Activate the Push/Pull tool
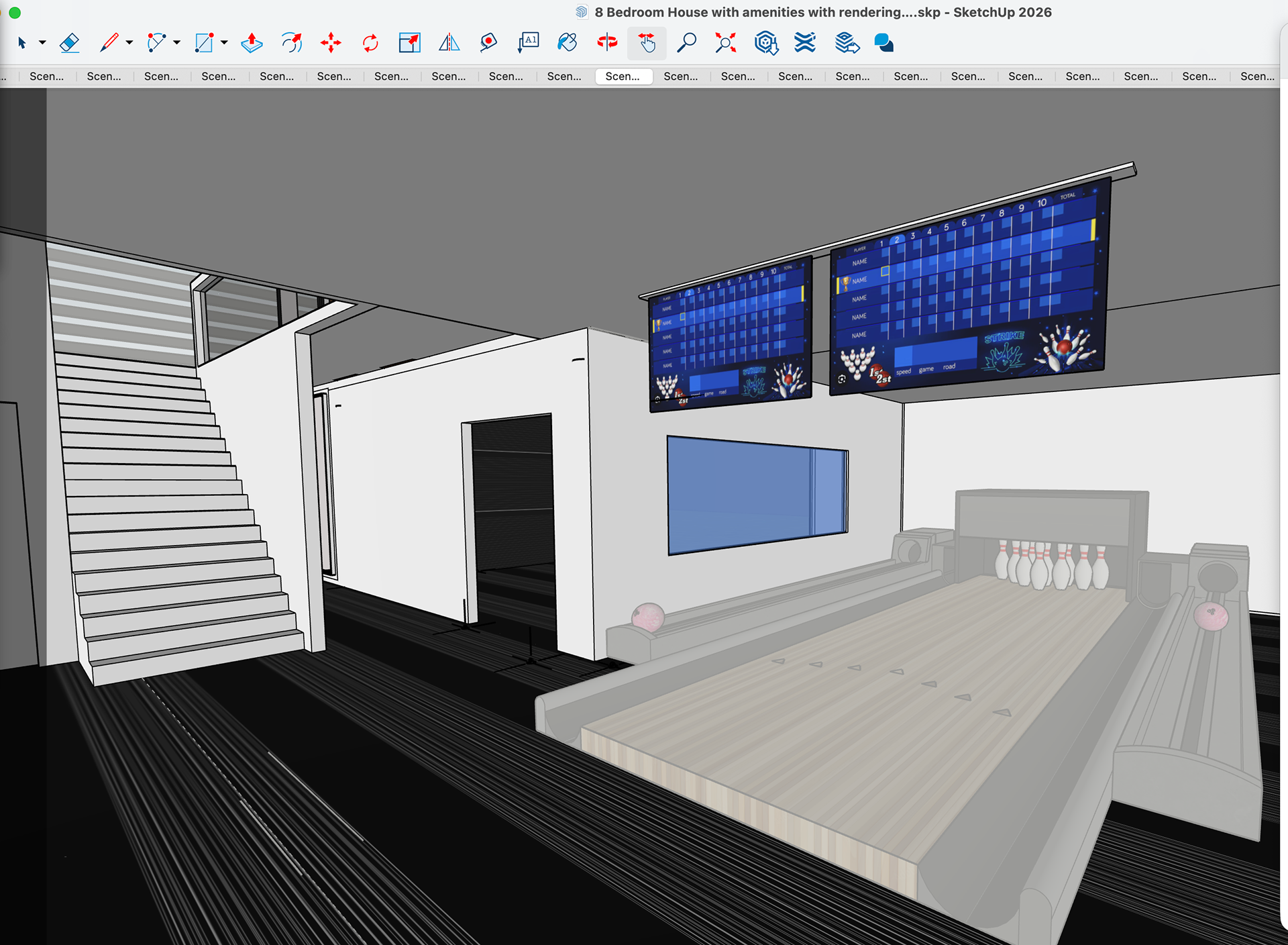This screenshot has width=1288, height=945. click(252, 43)
